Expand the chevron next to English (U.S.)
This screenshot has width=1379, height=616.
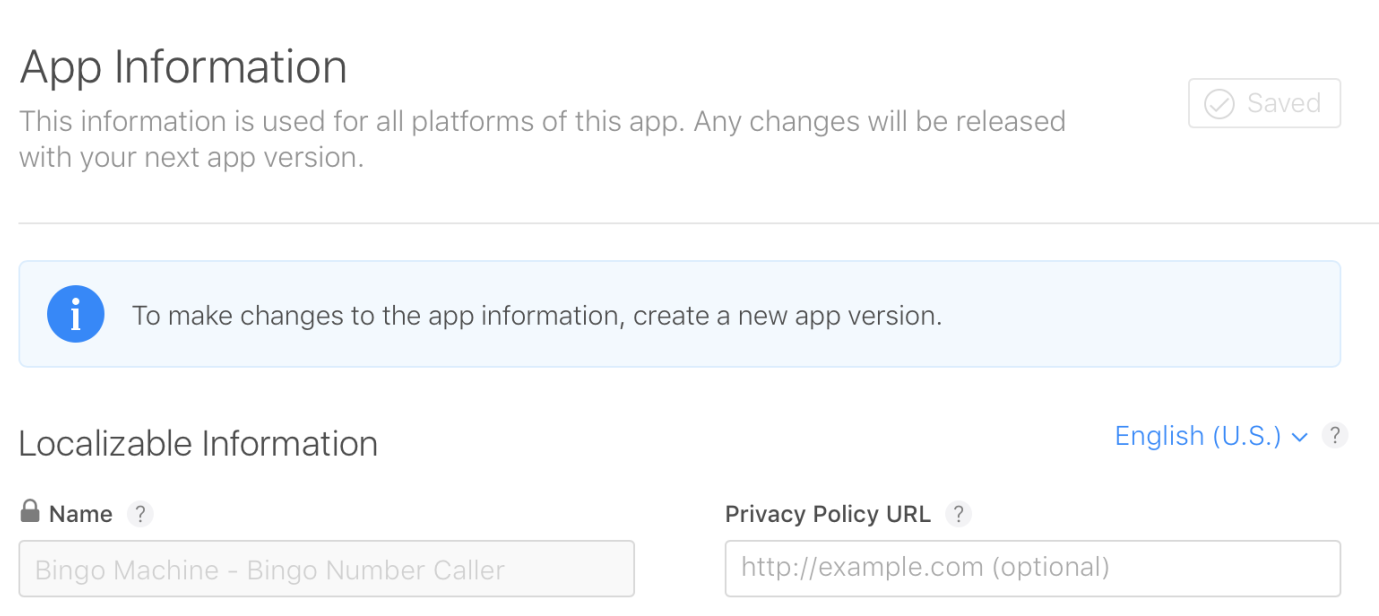point(1300,437)
